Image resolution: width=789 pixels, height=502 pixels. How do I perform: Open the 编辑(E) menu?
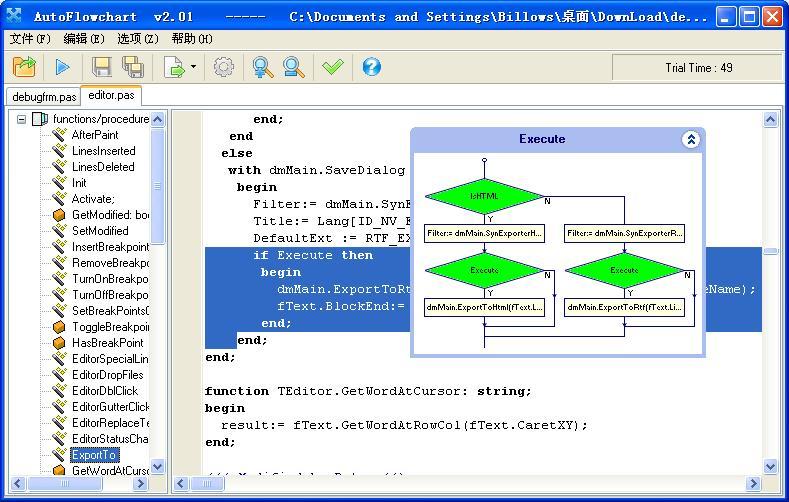tap(84, 39)
